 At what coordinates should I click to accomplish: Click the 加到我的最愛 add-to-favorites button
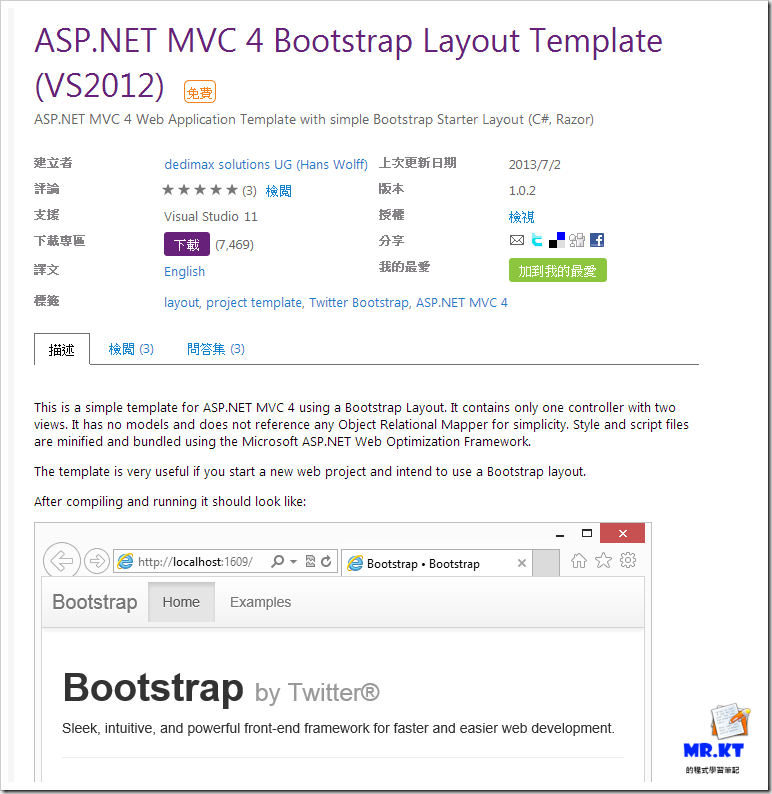(557, 270)
